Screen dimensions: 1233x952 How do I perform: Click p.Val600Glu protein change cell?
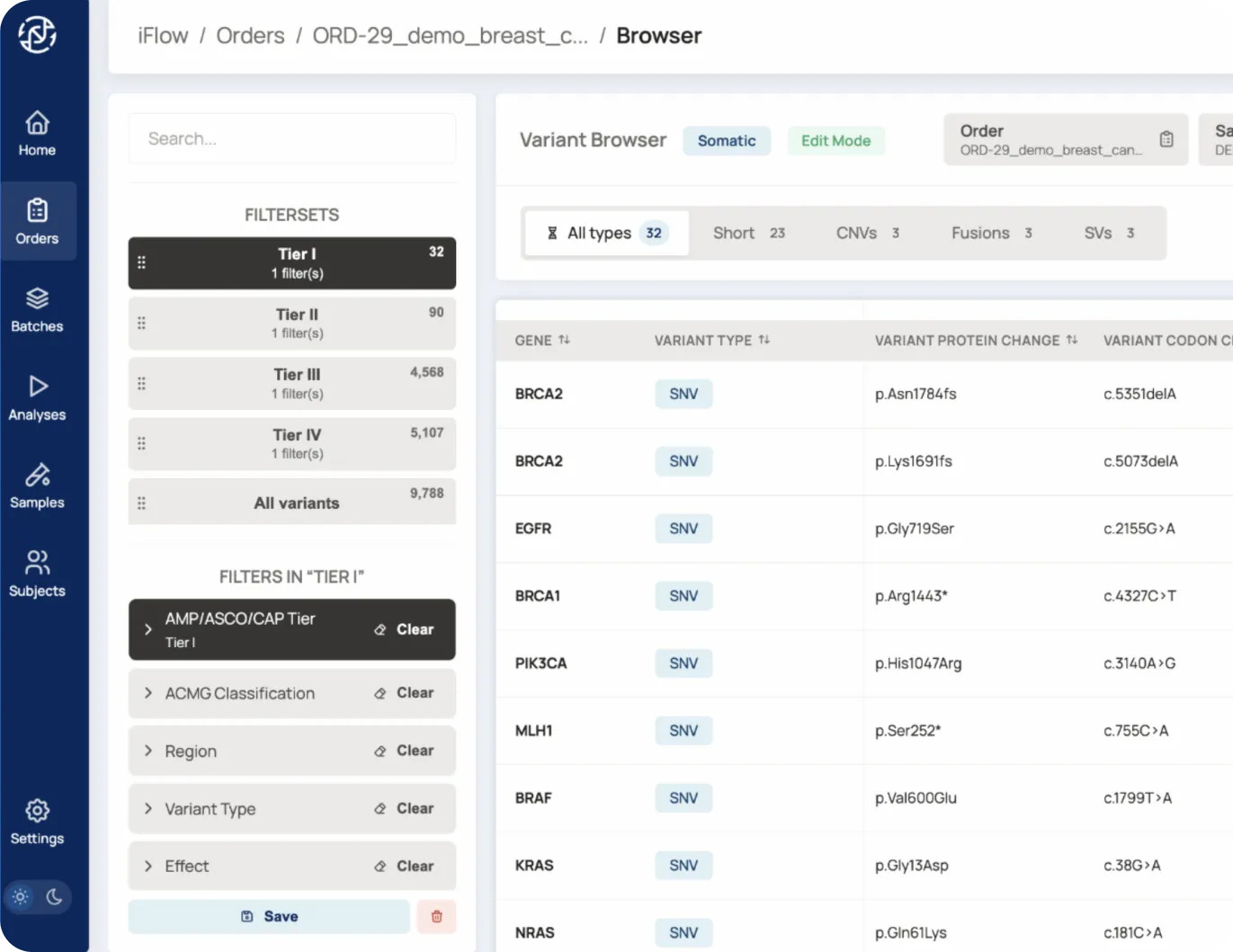click(916, 798)
